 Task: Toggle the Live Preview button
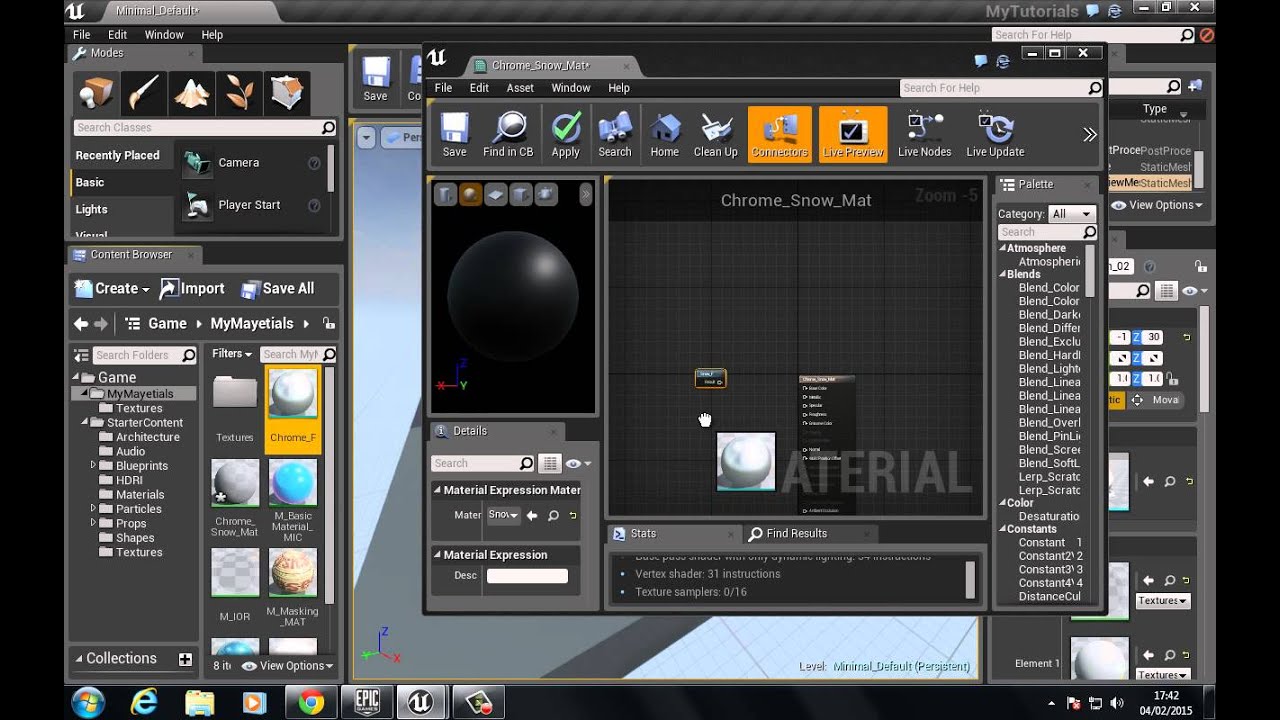(x=853, y=134)
